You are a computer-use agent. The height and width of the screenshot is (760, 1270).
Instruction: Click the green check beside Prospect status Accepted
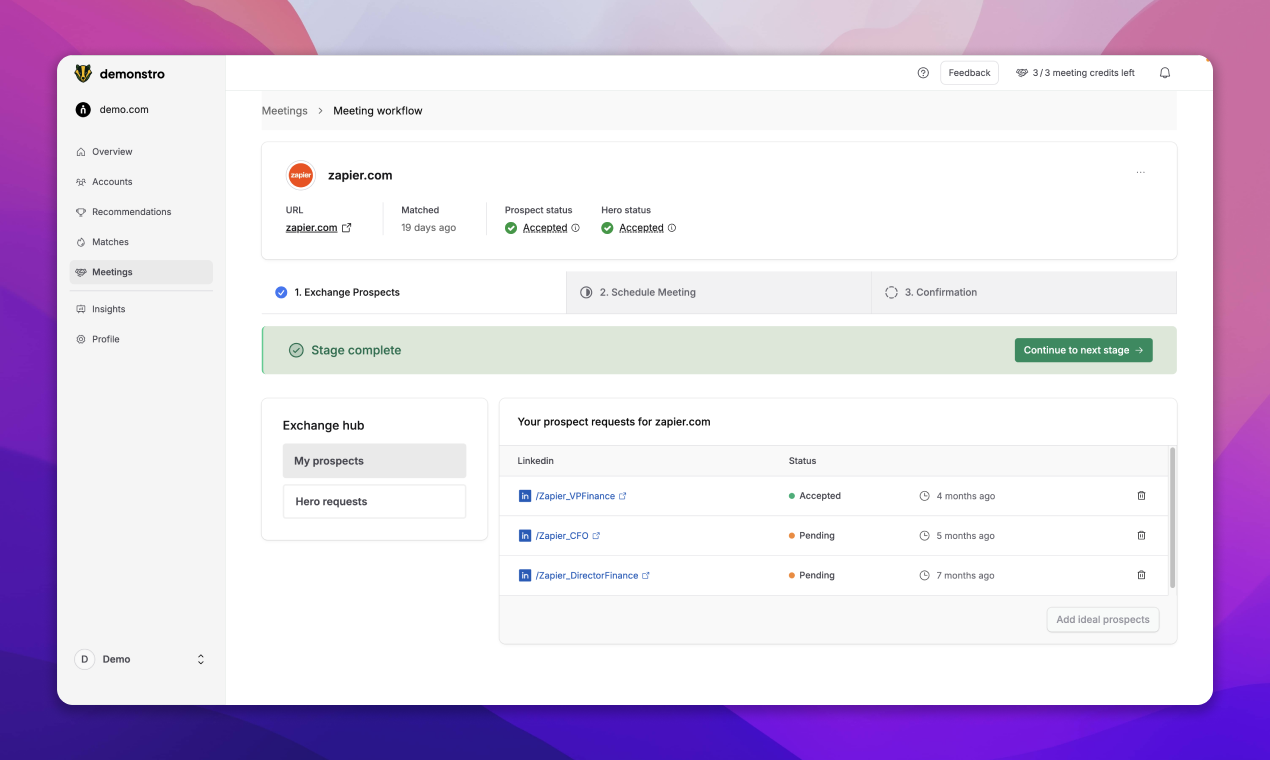511,228
